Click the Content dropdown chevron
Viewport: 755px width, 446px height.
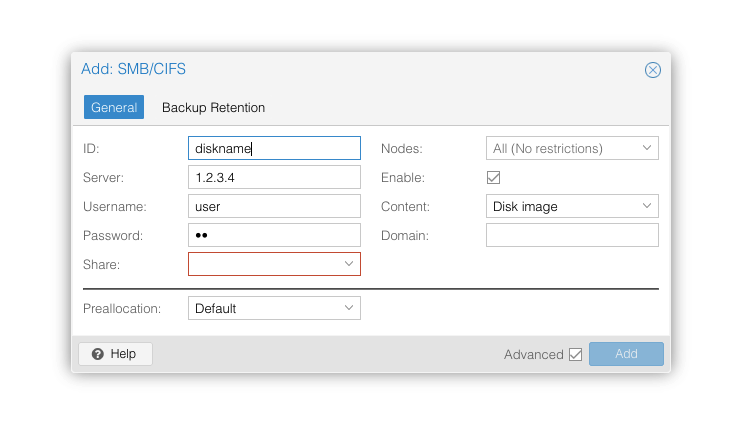tap(647, 206)
